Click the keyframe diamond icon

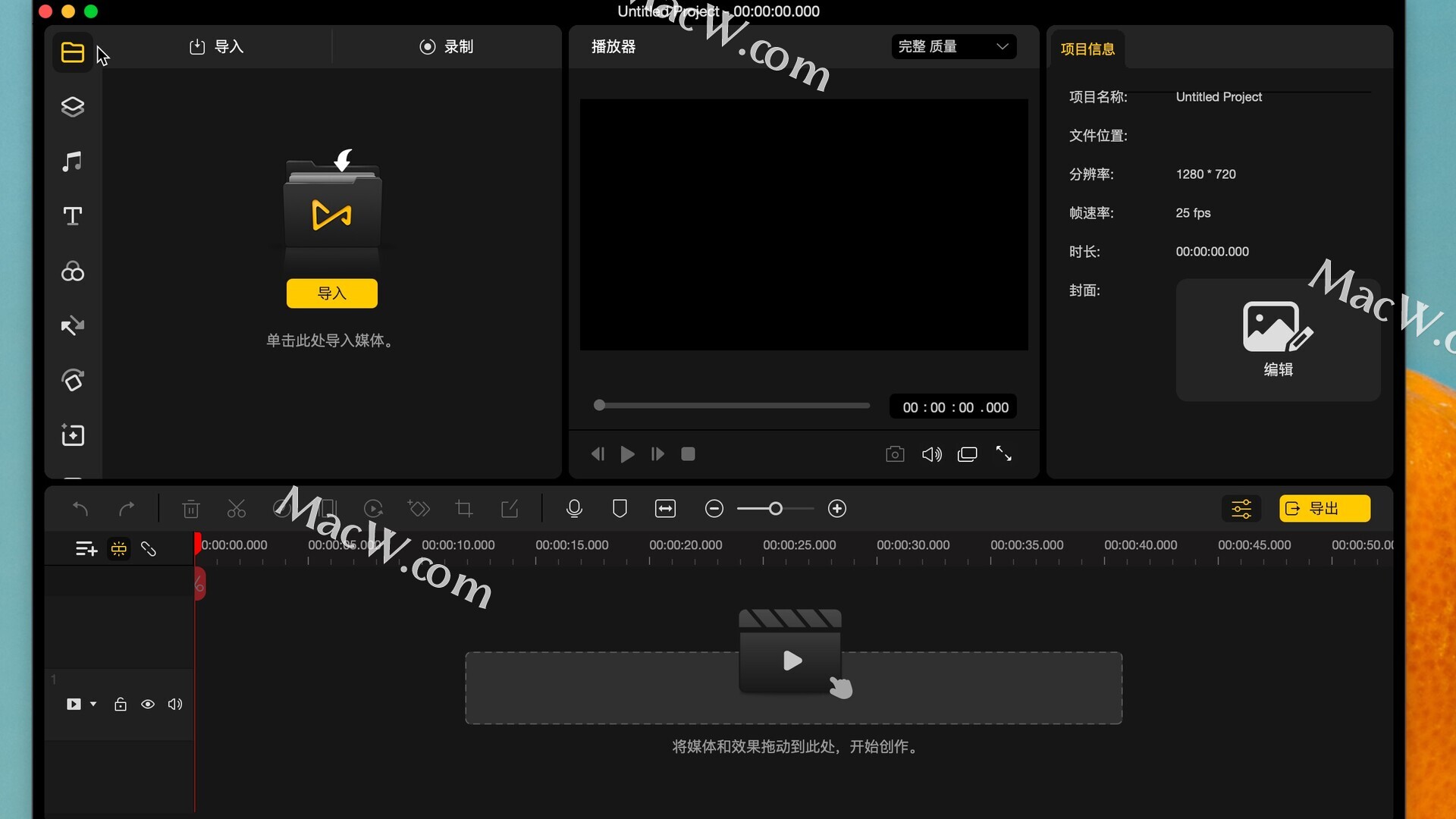(419, 509)
